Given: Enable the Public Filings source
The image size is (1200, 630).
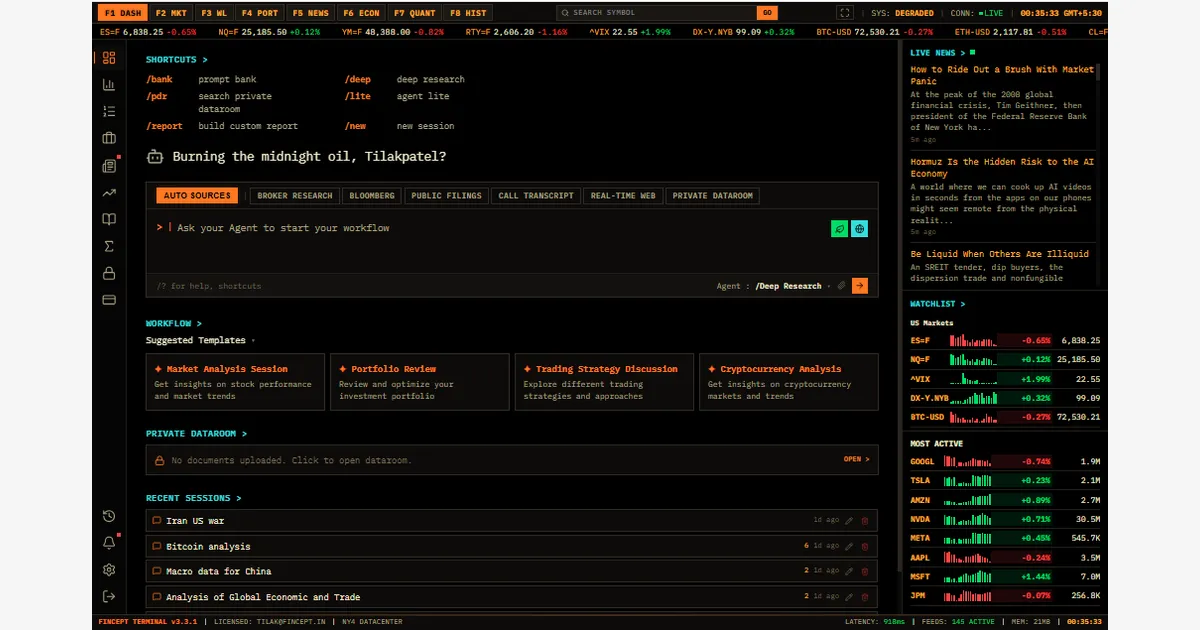Looking at the screenshot, I should (x=446, y=196).
